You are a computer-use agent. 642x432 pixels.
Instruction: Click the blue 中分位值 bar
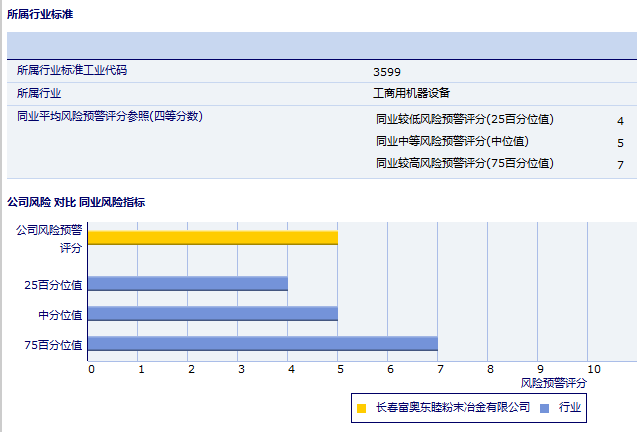212,314
